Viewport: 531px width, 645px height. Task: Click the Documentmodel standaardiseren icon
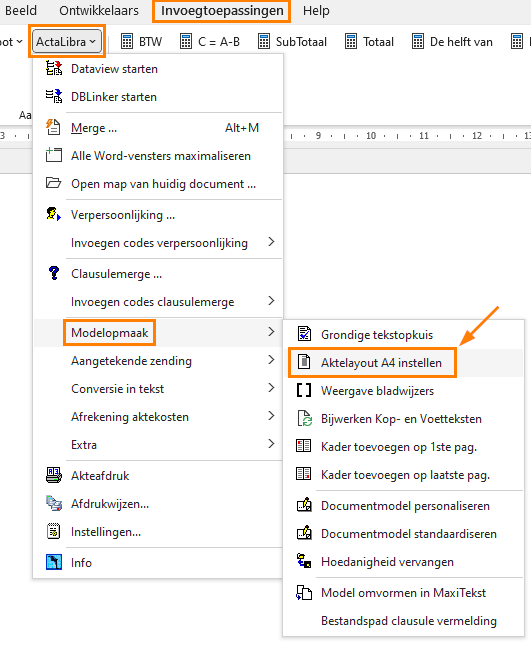pyautogui.click(x=304, y=533)
